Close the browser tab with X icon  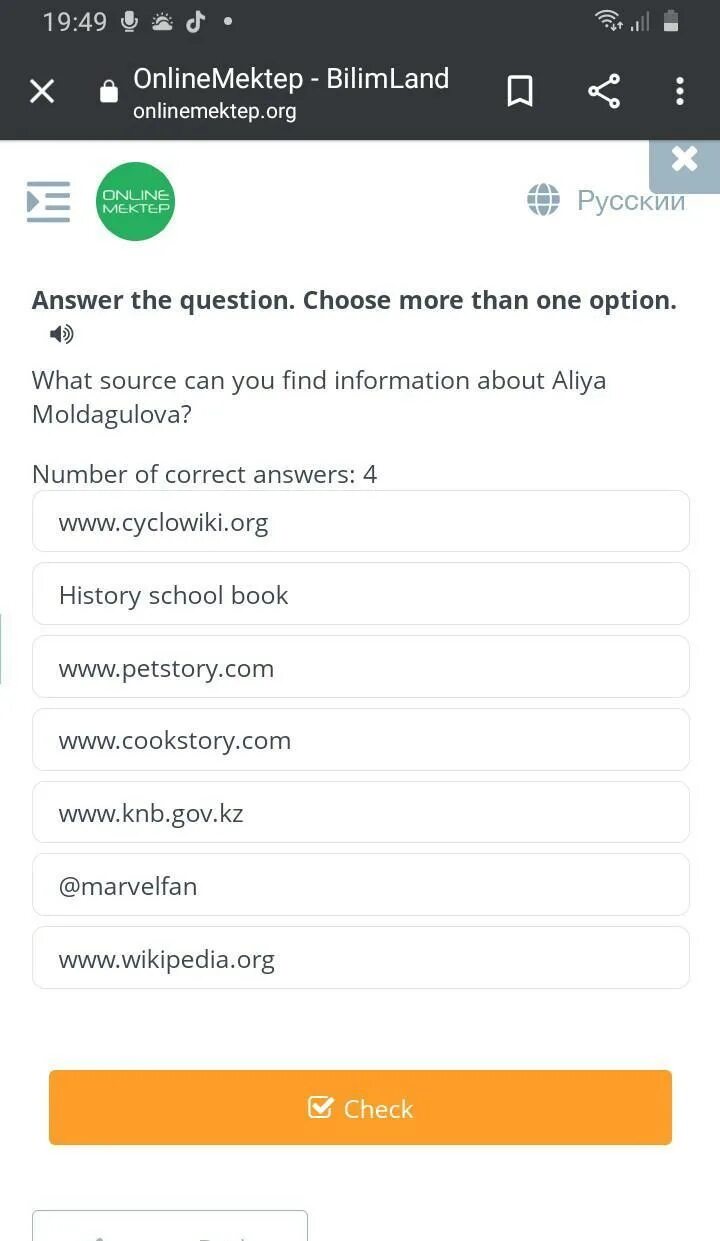coord(42,92)
